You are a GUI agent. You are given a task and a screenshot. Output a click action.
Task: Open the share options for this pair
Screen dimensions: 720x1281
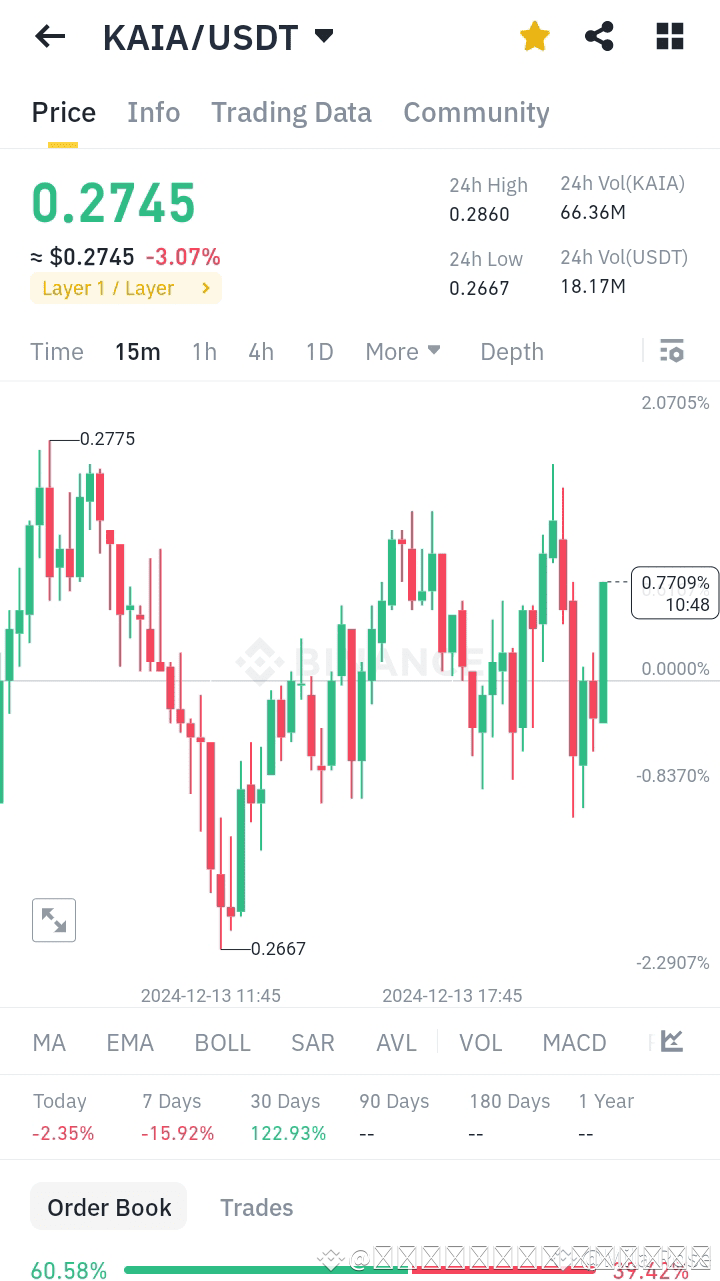tap(599, 36)
